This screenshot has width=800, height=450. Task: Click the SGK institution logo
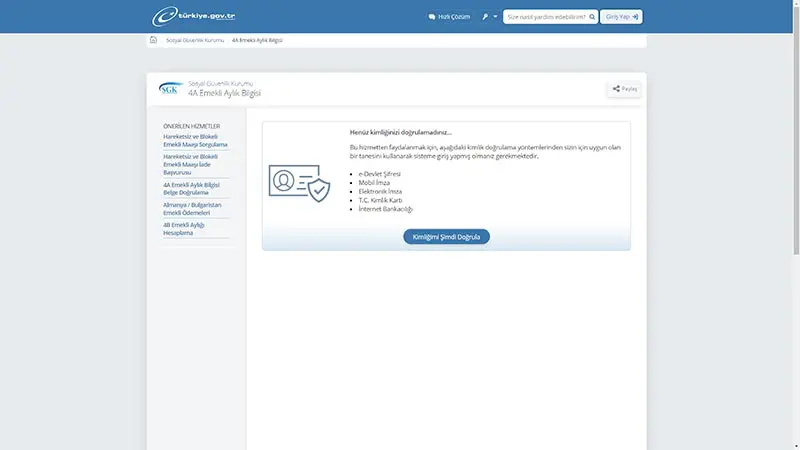pos(168,88)
